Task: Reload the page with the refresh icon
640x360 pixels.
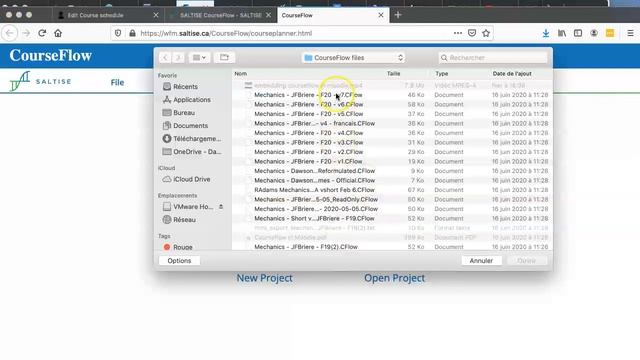Action: click(x=42, y=33)
